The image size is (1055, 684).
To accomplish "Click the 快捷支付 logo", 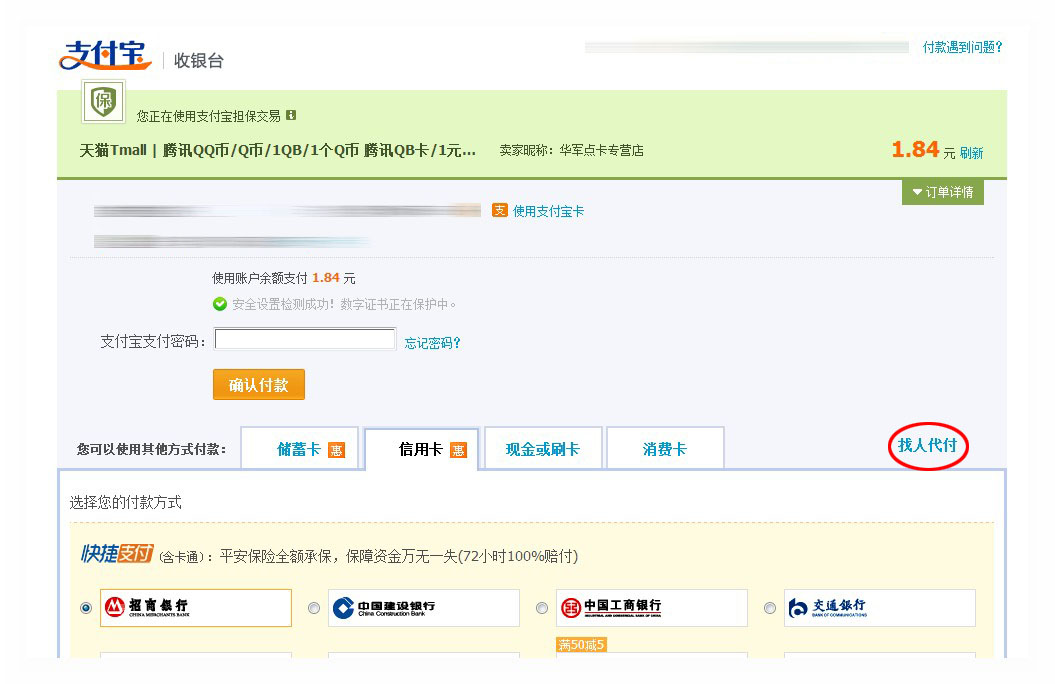I will (x=117, y=554).
